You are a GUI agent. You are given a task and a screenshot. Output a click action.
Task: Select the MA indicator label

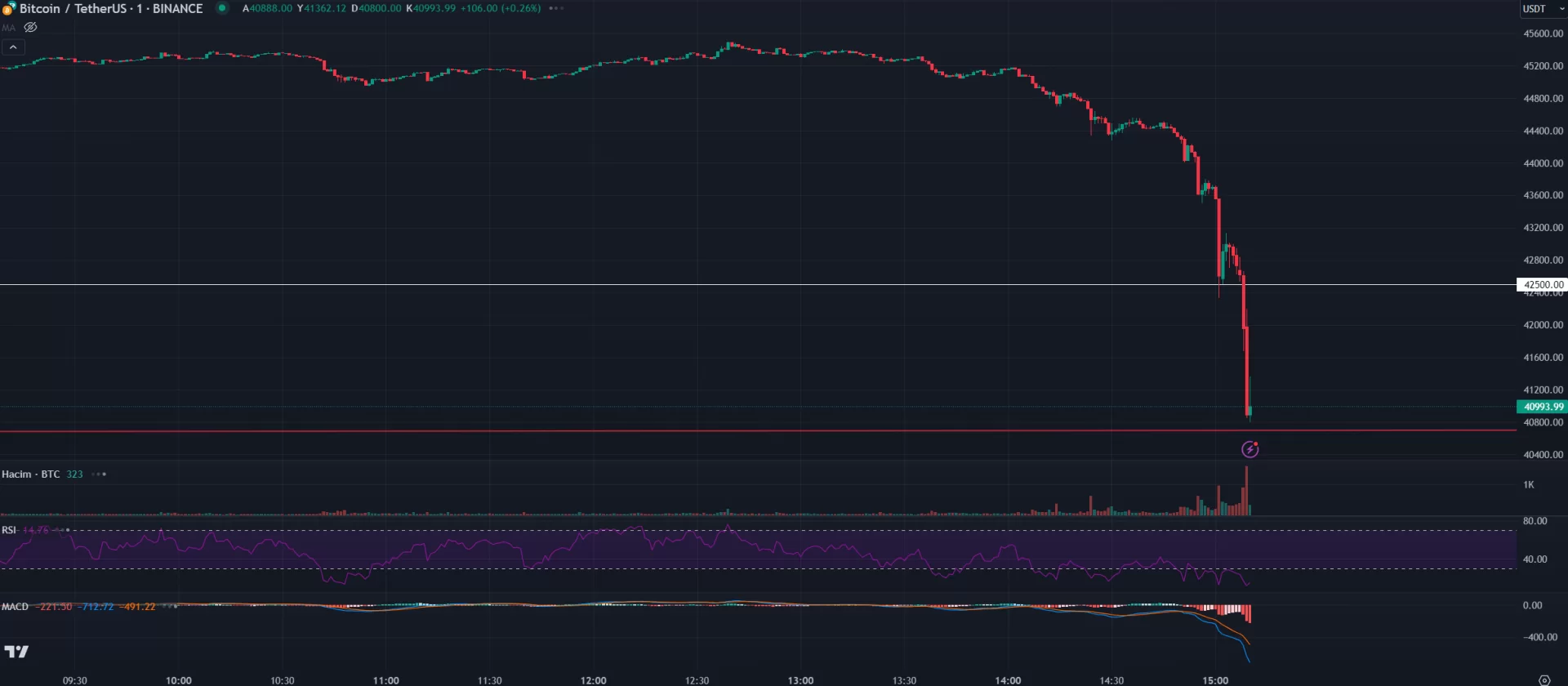(x=8, y=28)
